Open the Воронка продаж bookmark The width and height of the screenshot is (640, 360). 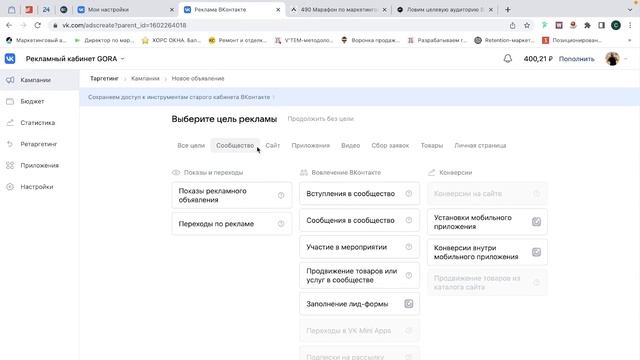[x=370, y=40]
